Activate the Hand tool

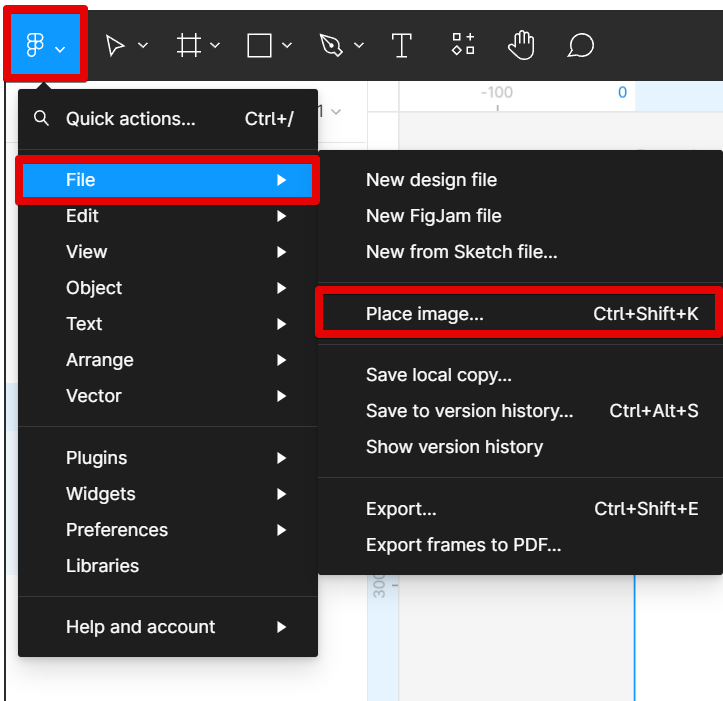tap(521, 46)
